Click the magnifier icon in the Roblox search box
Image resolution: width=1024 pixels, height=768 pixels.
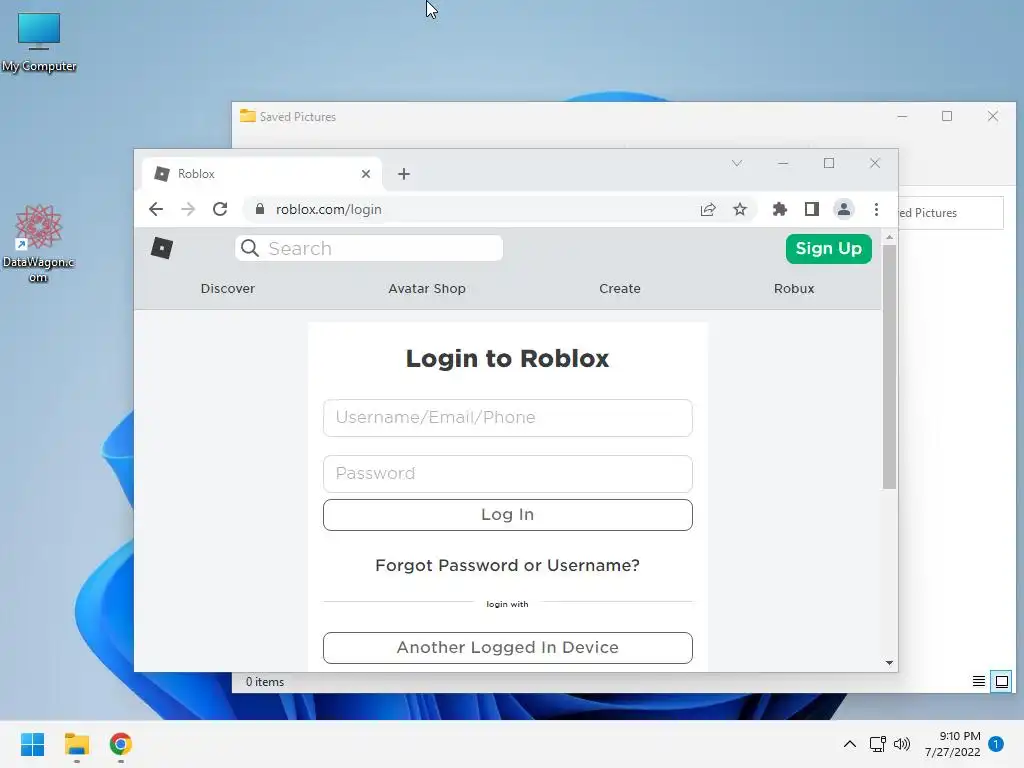tap(250, 248)
